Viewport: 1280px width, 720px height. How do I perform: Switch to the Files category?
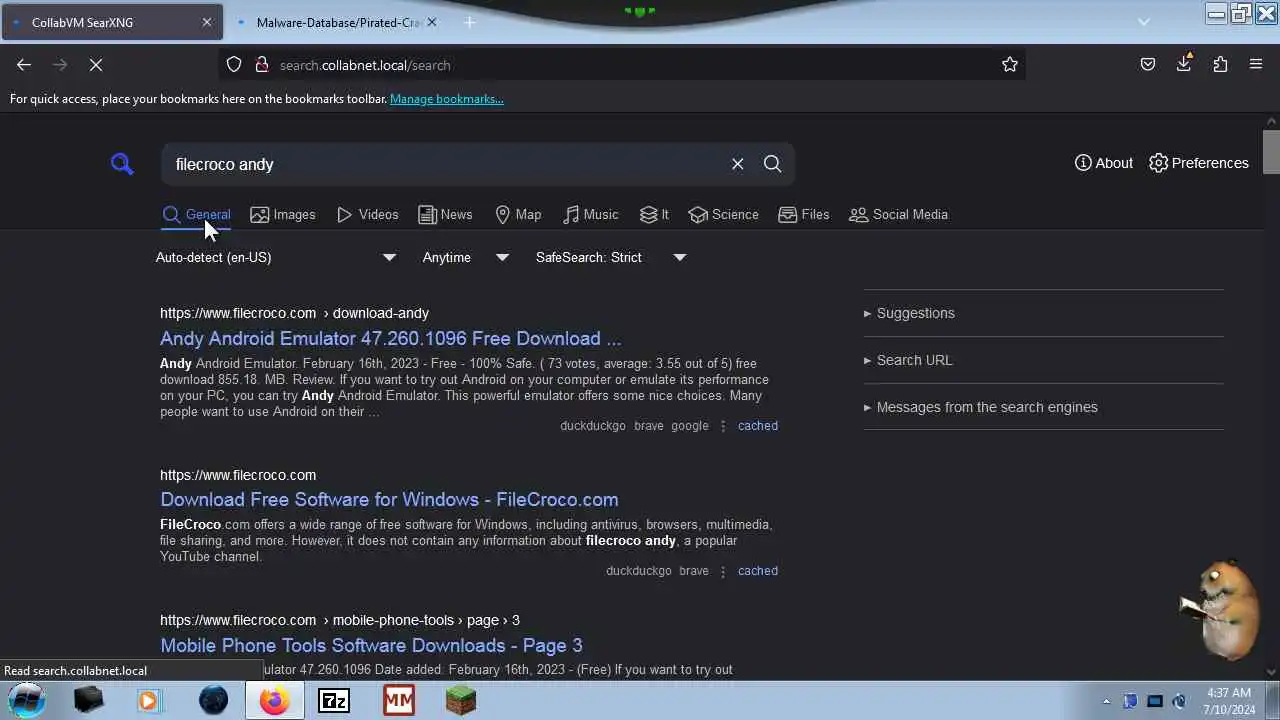[804, 214]
